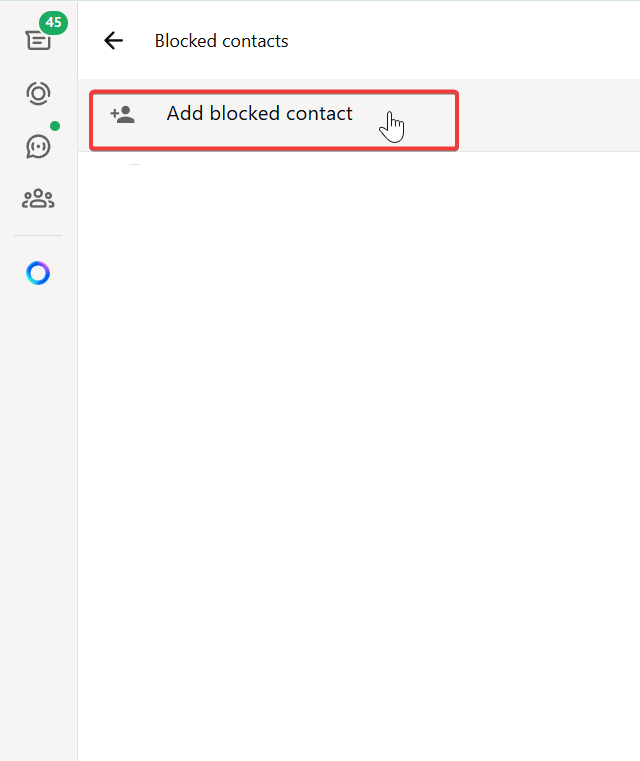Image resolution: width=640 pixels, height=761 pixels.
Task: Open the Chats icon in sidebar
Action: 36,41
